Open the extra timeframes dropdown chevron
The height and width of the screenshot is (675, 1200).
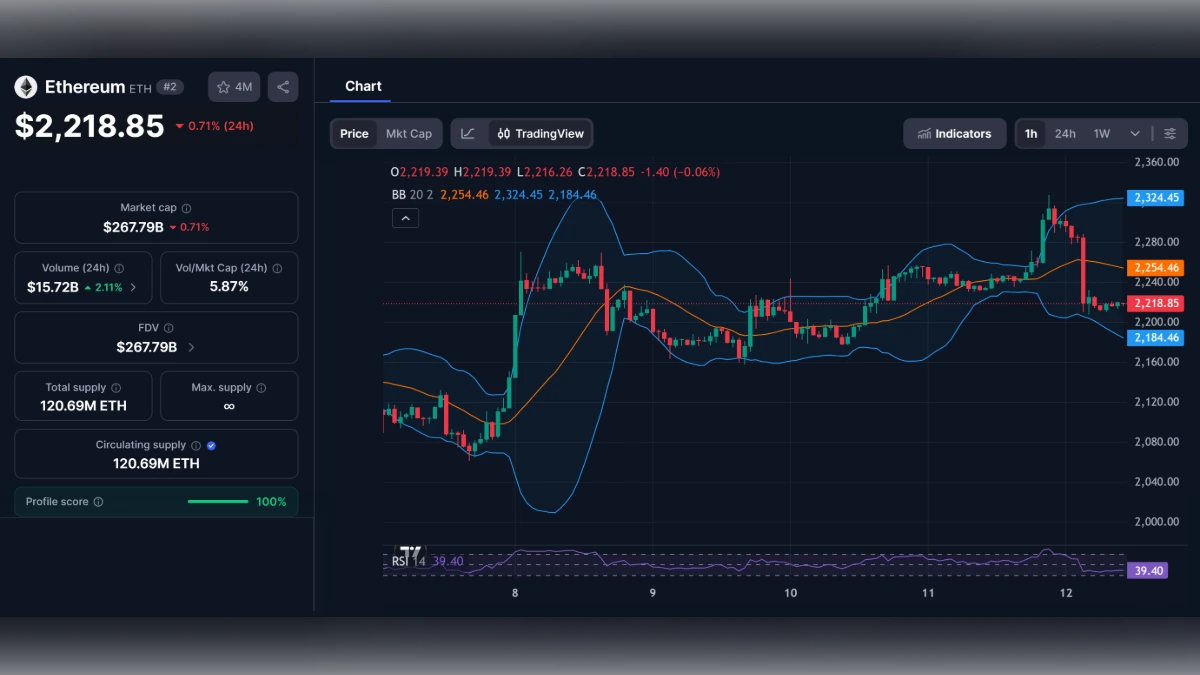pyautogui.click(x=1135, y=133)
